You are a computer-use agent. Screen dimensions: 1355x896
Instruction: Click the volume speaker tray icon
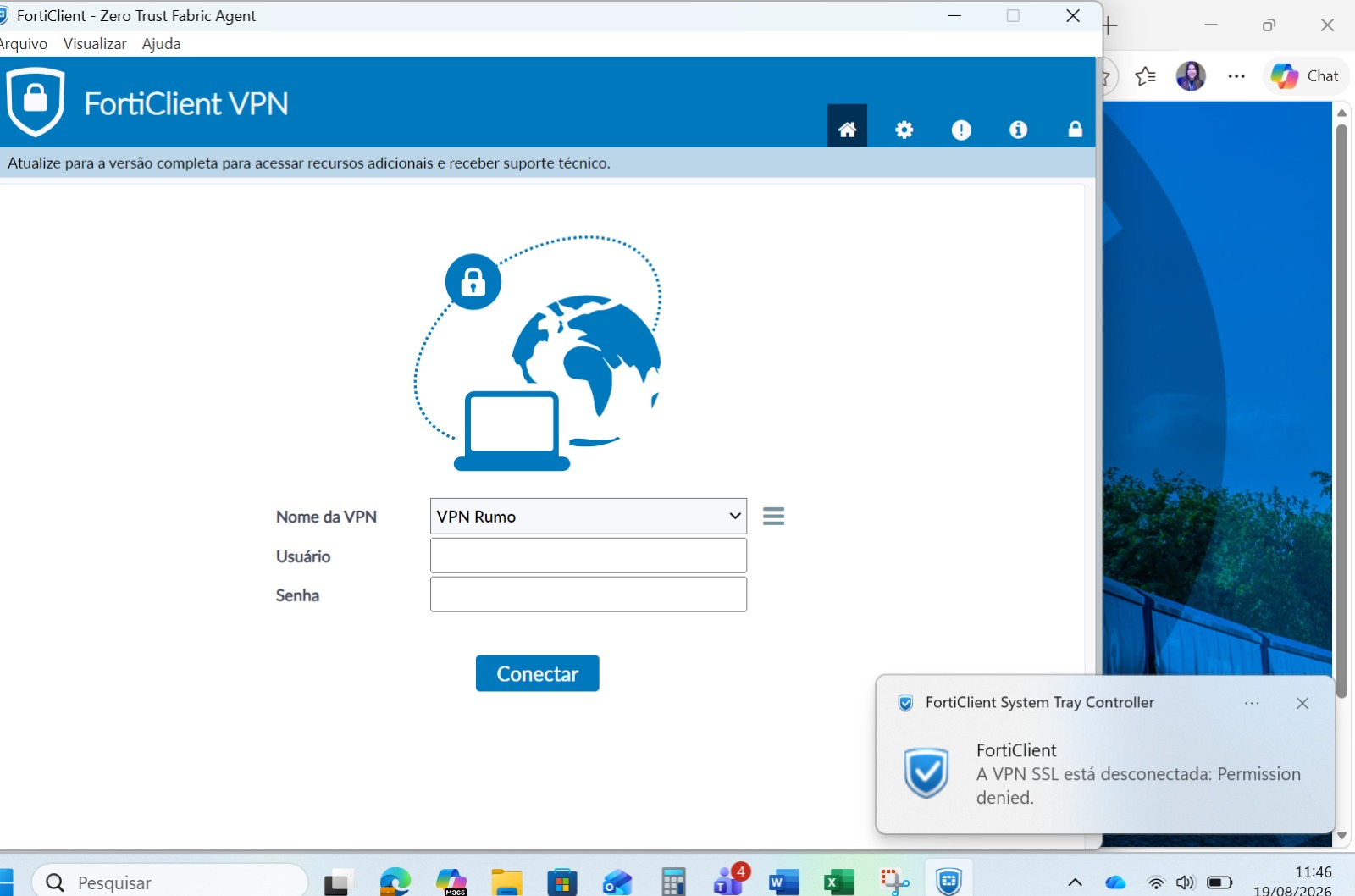1185,882
